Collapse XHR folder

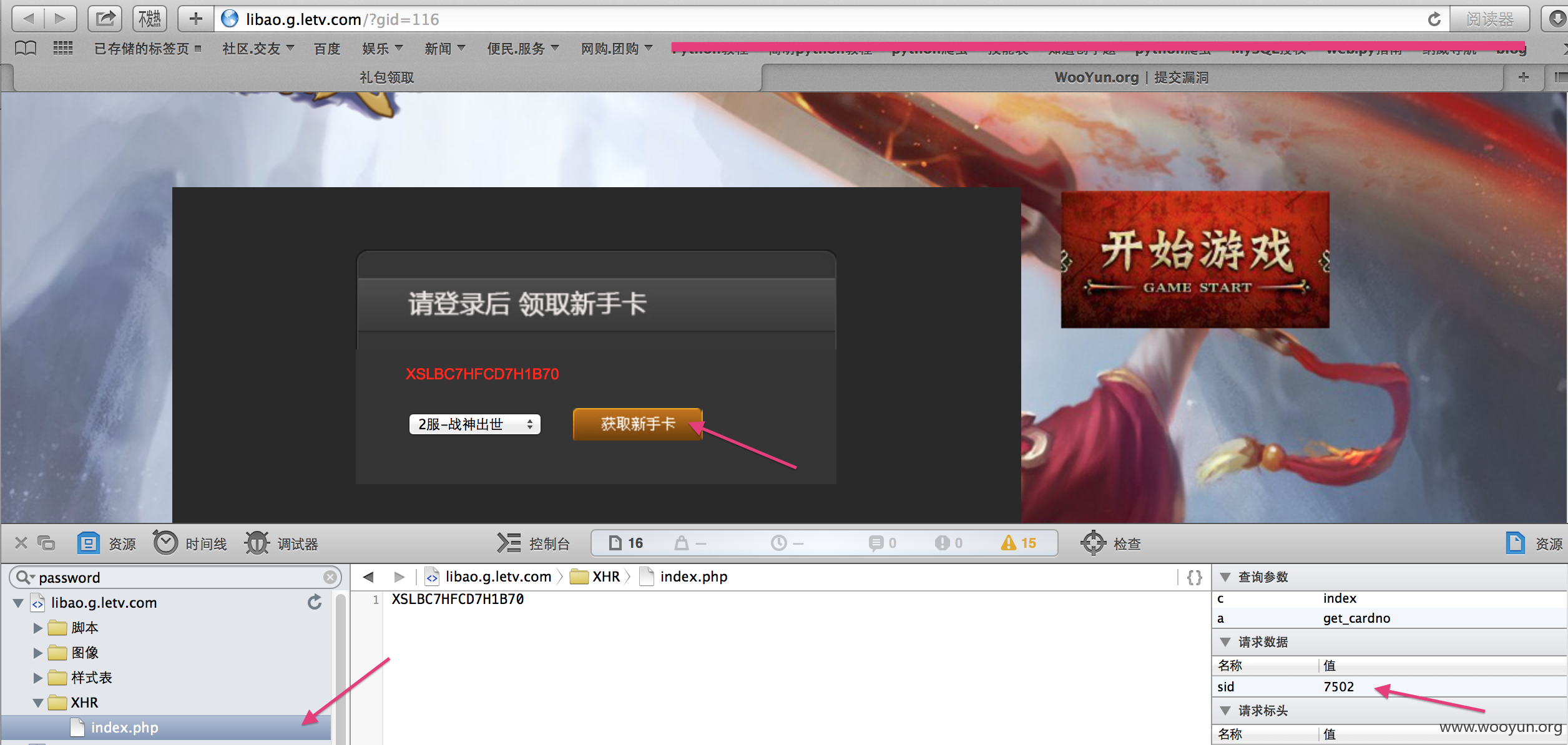click(x=37, y=703)
